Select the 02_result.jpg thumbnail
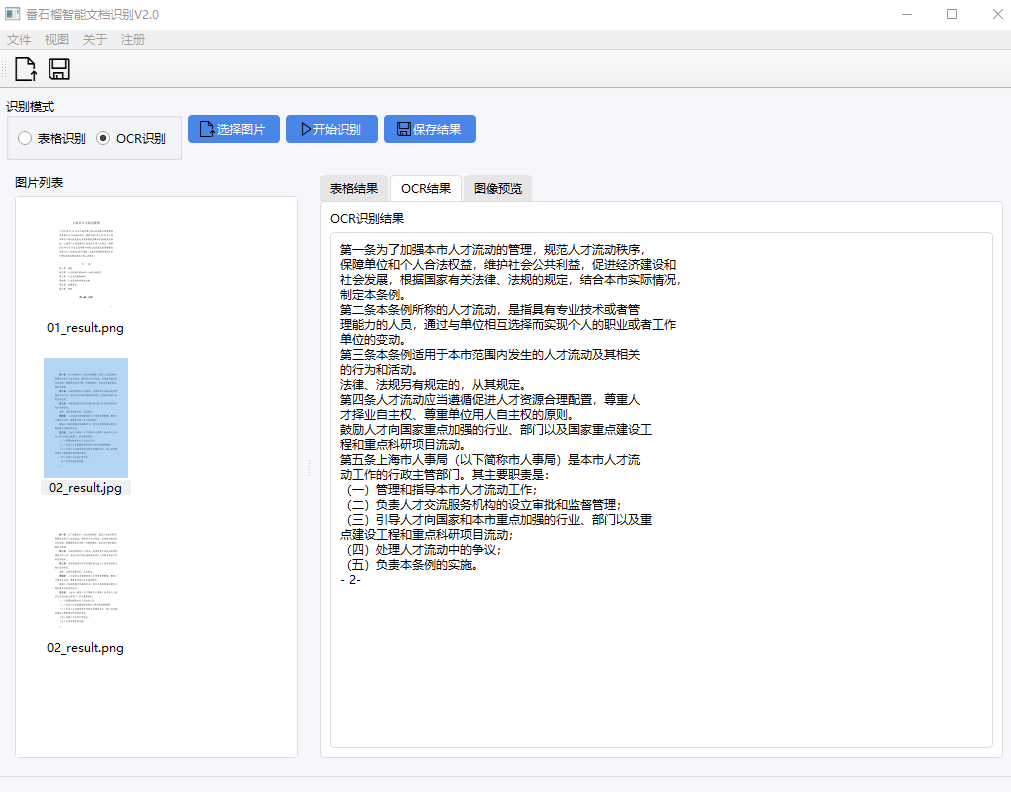Viewport: 1011px width, 792px height. click(86, 418)
